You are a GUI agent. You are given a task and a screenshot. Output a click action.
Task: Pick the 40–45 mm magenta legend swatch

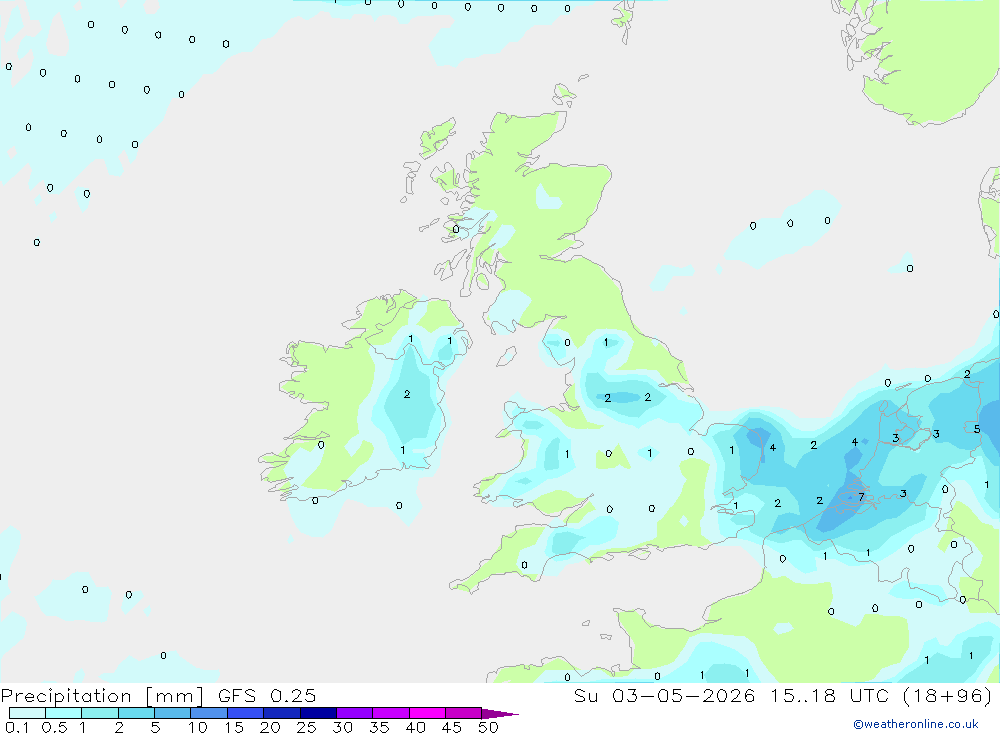pos(427,713)
